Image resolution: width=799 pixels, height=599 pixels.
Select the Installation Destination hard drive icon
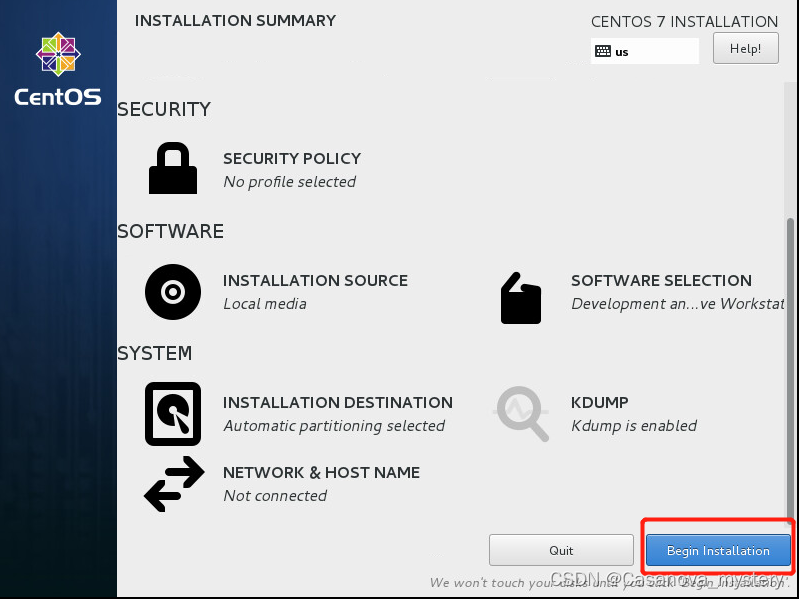[x=173, y=414]
